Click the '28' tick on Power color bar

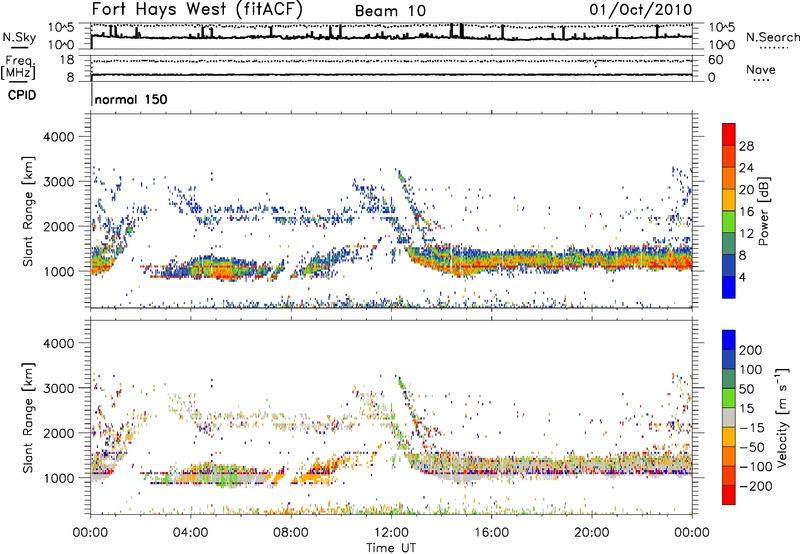[746, 146]
